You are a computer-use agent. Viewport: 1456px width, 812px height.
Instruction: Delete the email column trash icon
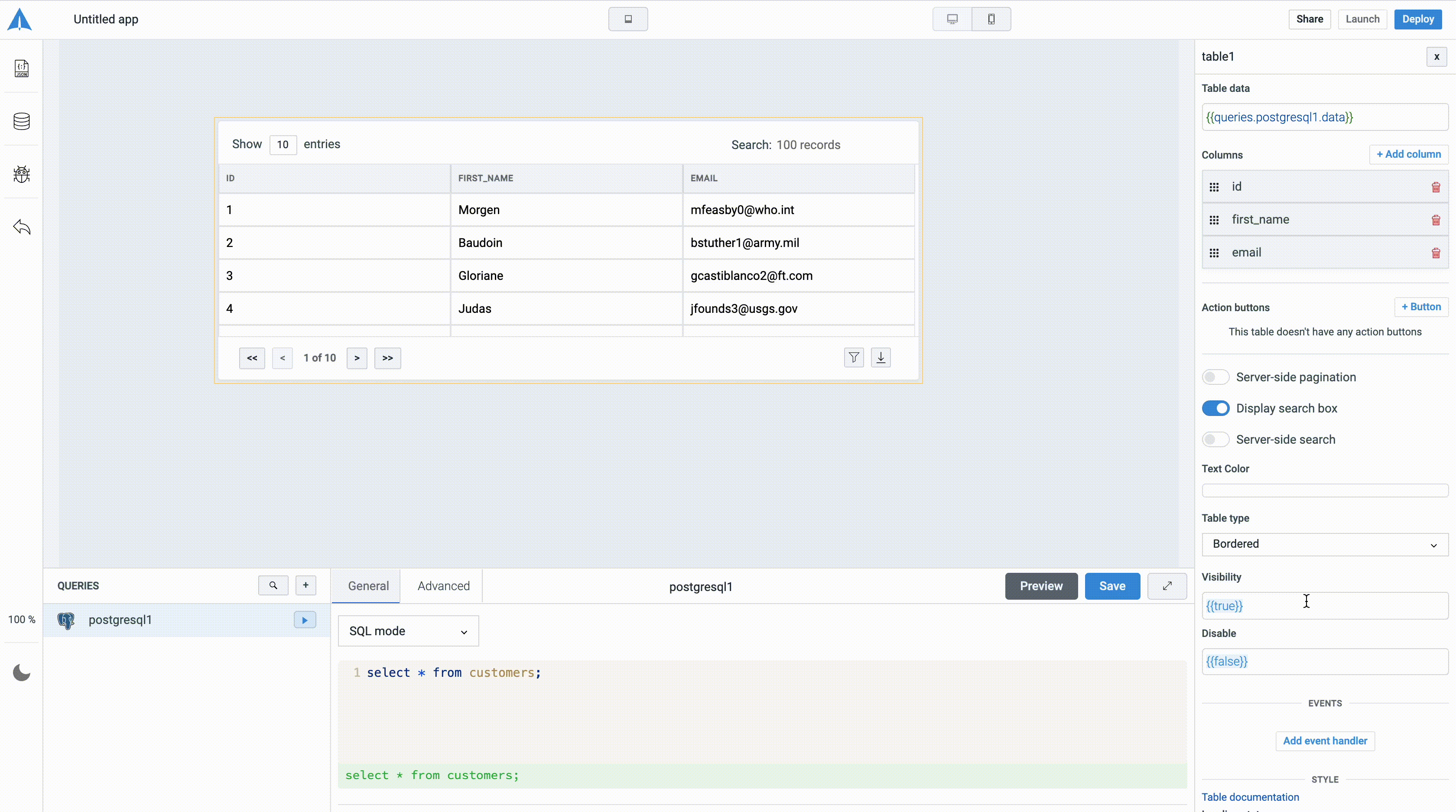pos(1436,253)
